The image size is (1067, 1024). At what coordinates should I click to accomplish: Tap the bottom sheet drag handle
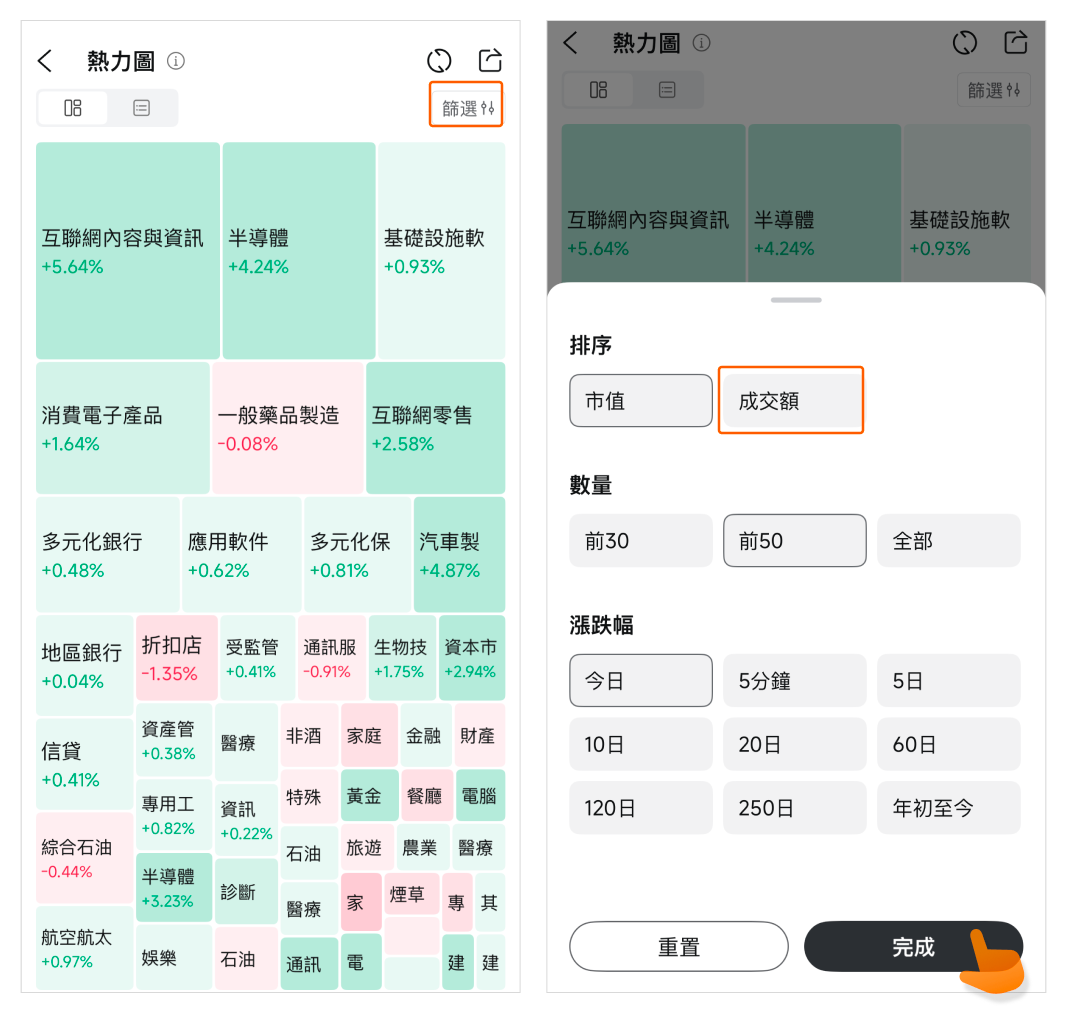pos(796,300)
